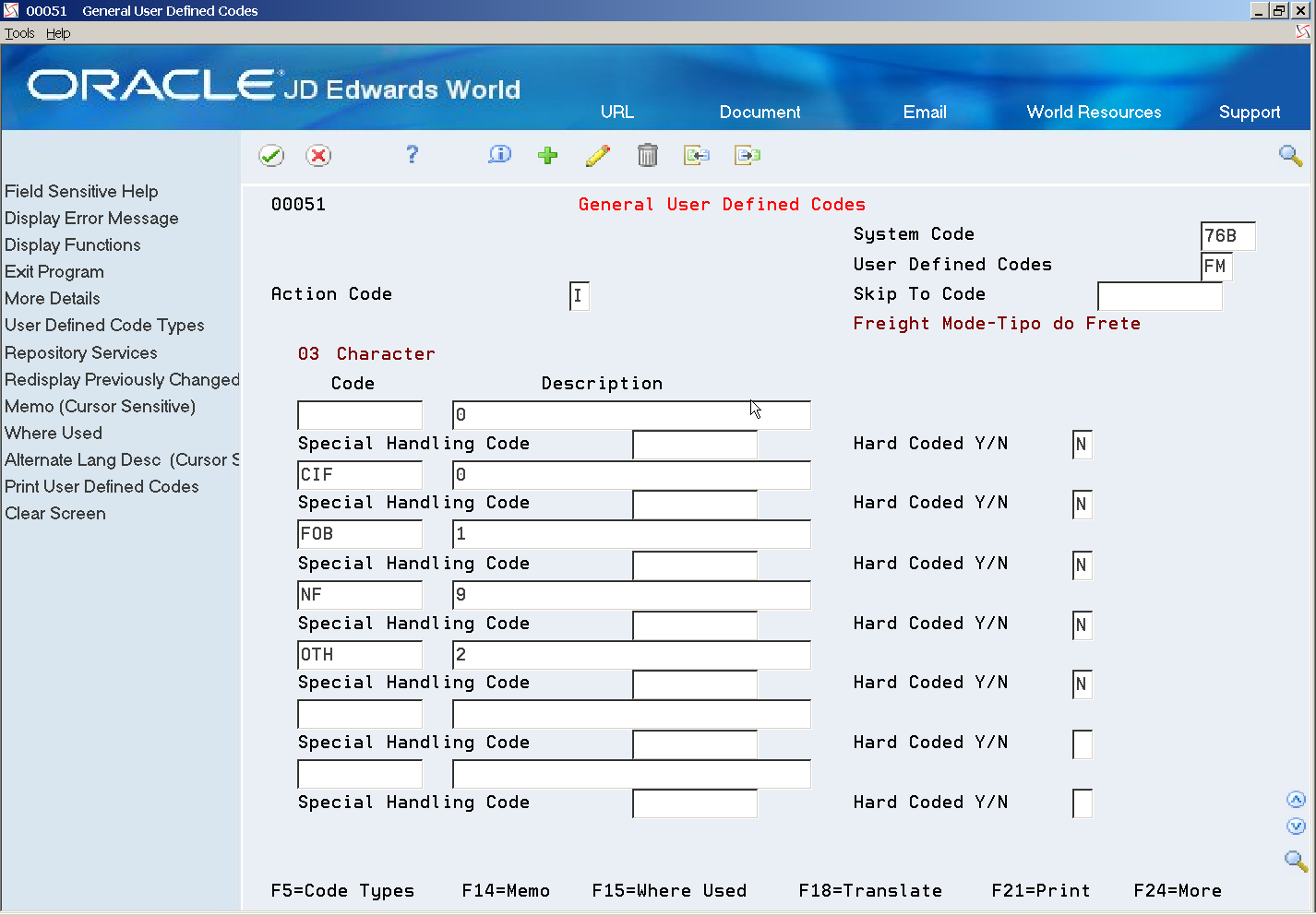This screenshot has width=1316, height=916.
Task: Focus the Action Code field
Action: click(x=580, y=295)
